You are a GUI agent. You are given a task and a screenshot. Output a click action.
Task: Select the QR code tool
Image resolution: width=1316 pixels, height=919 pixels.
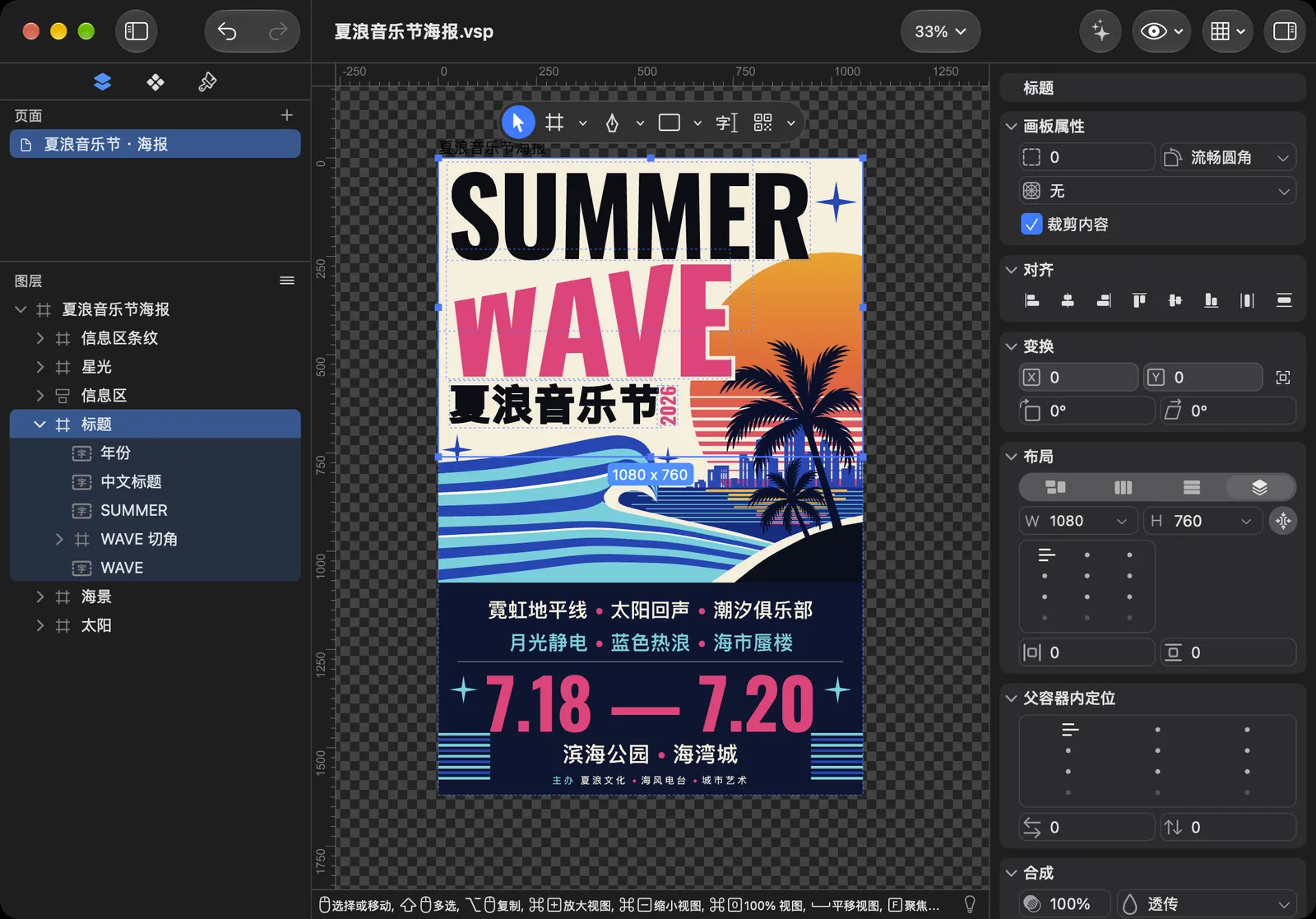coord(763,123)
